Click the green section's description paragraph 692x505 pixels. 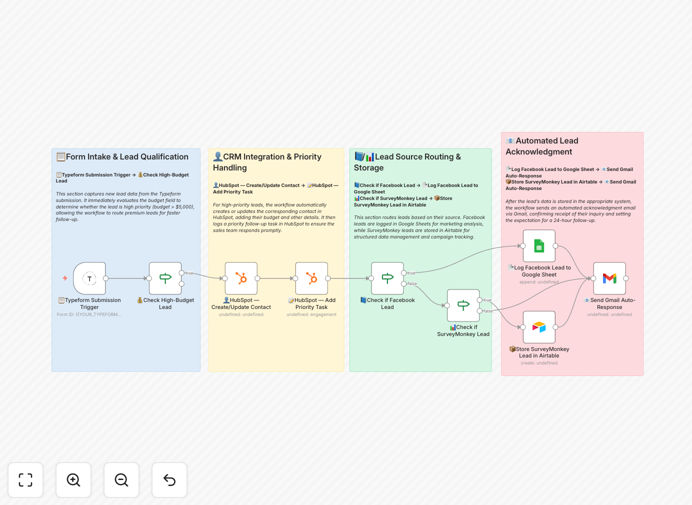click(419, 227)
